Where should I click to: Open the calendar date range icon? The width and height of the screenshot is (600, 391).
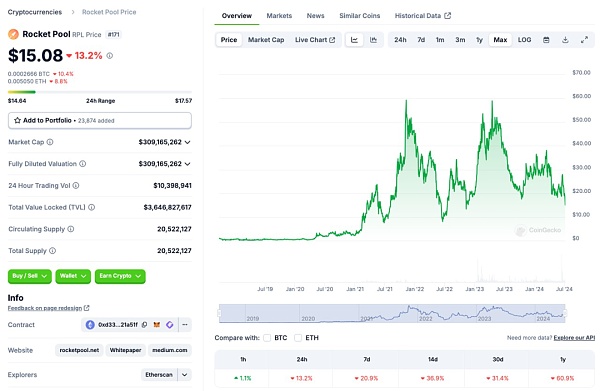coord(546,40)
